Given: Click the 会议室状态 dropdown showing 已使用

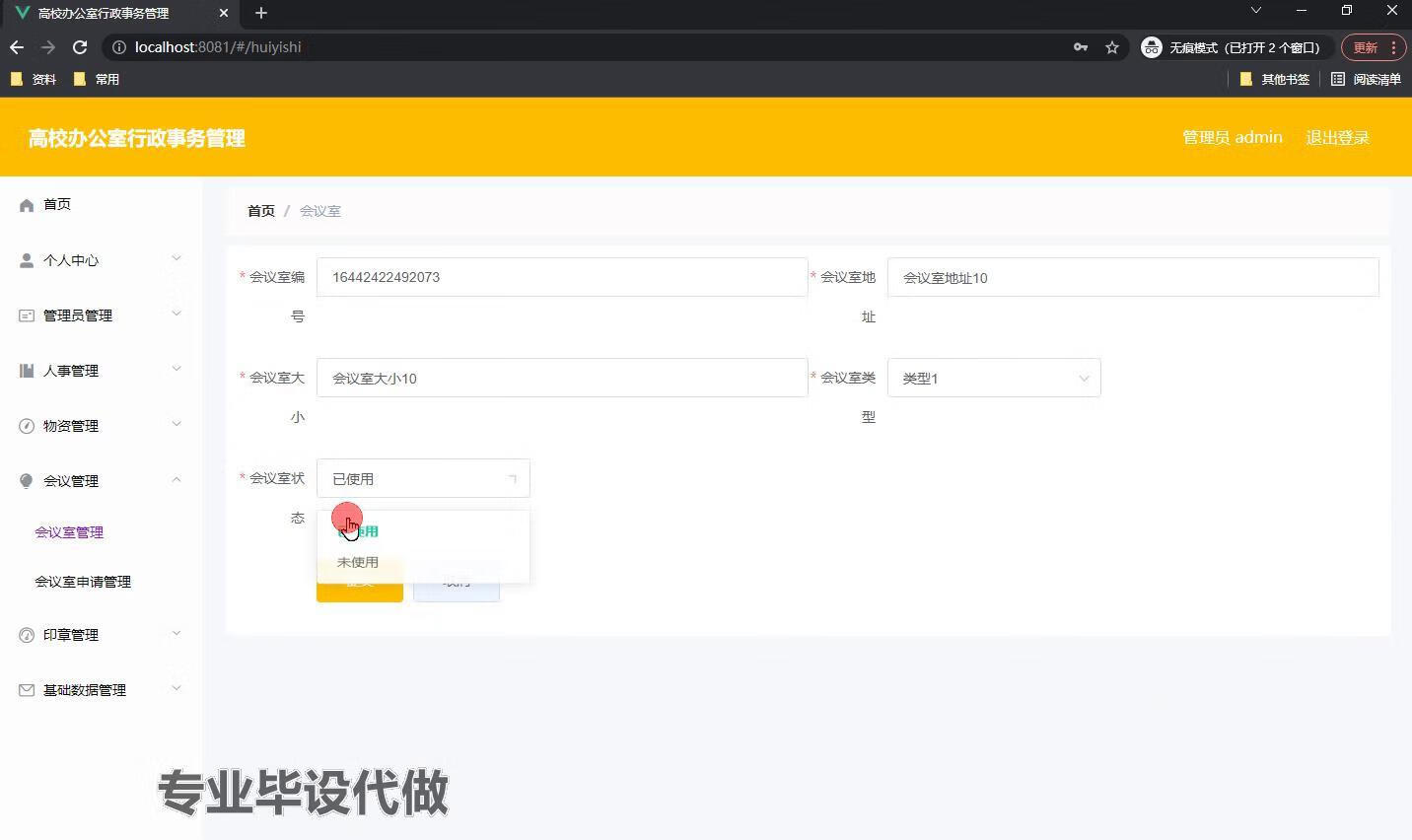Looking at the screenshot, I should (423, 479).
